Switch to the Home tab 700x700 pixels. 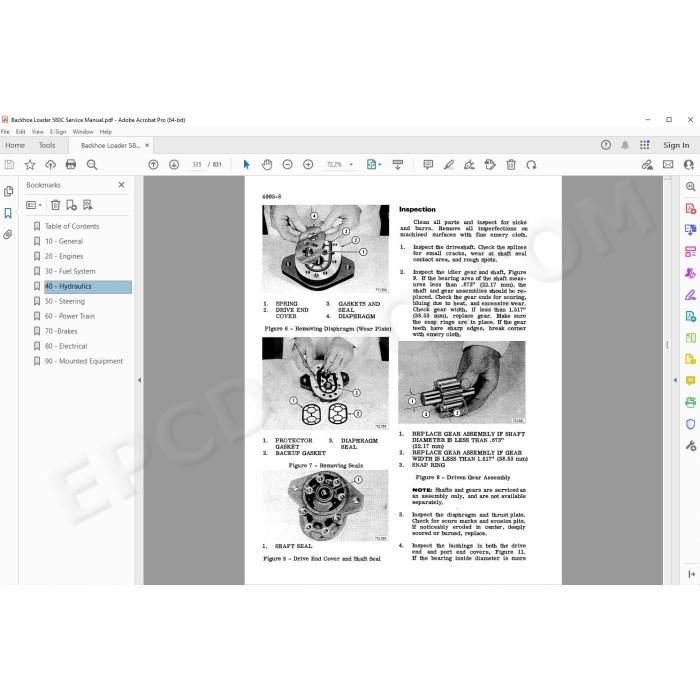click(15, 145)
